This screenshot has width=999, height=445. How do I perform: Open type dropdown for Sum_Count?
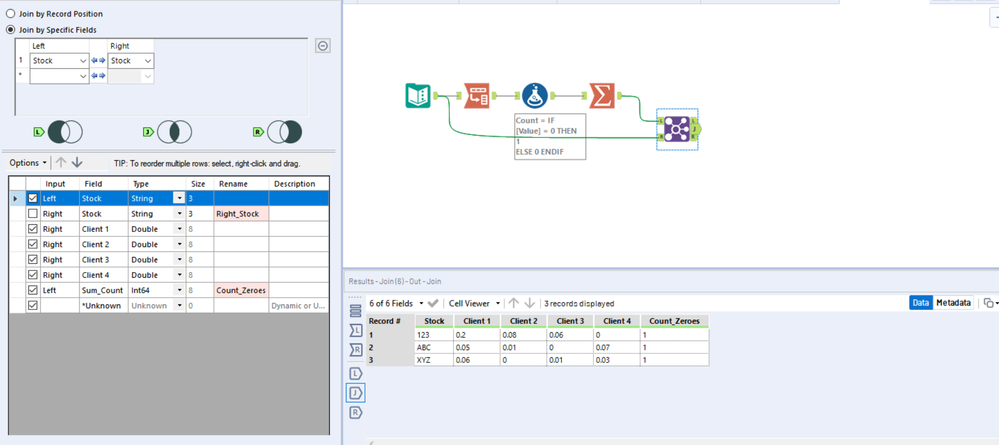click(180, 290)
